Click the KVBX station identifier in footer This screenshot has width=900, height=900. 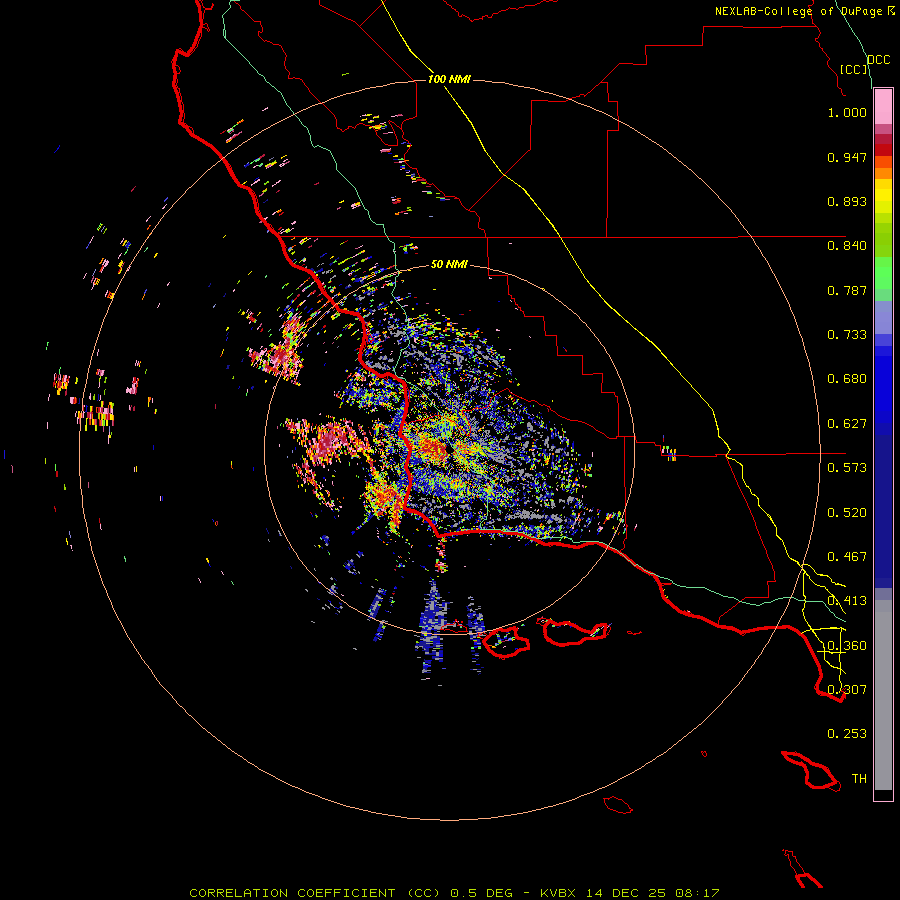(557, 893)
